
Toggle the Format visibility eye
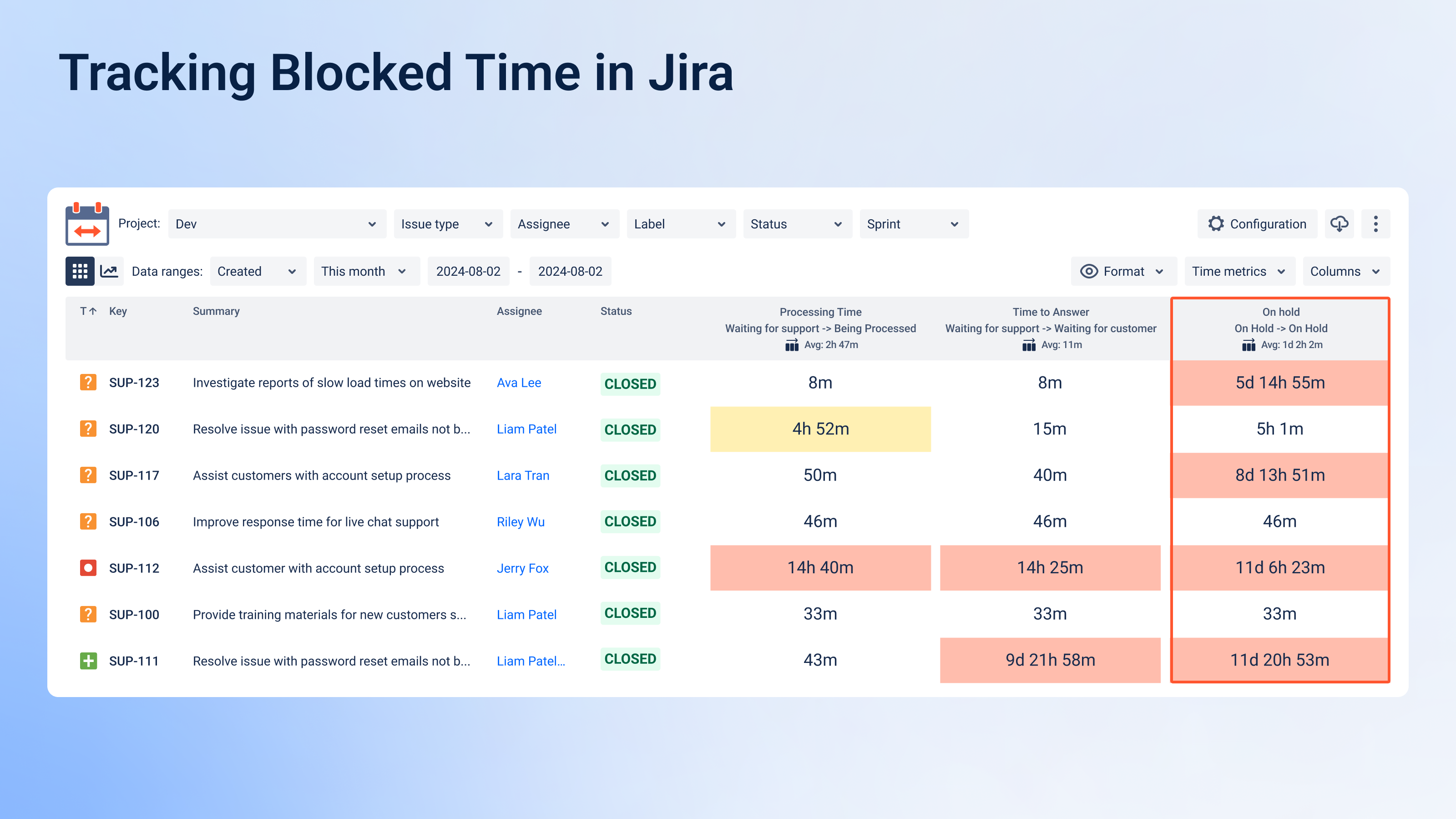pyautogui.click(x=1089, y=271)
